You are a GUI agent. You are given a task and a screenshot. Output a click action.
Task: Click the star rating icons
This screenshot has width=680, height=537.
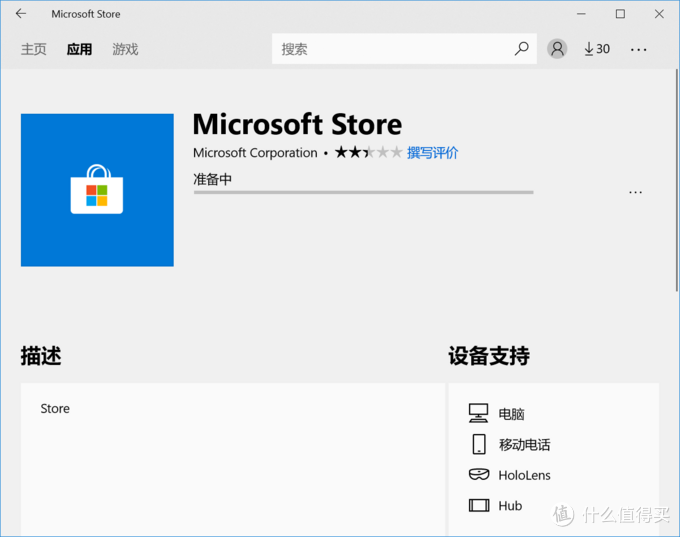(x=368, y=153)
